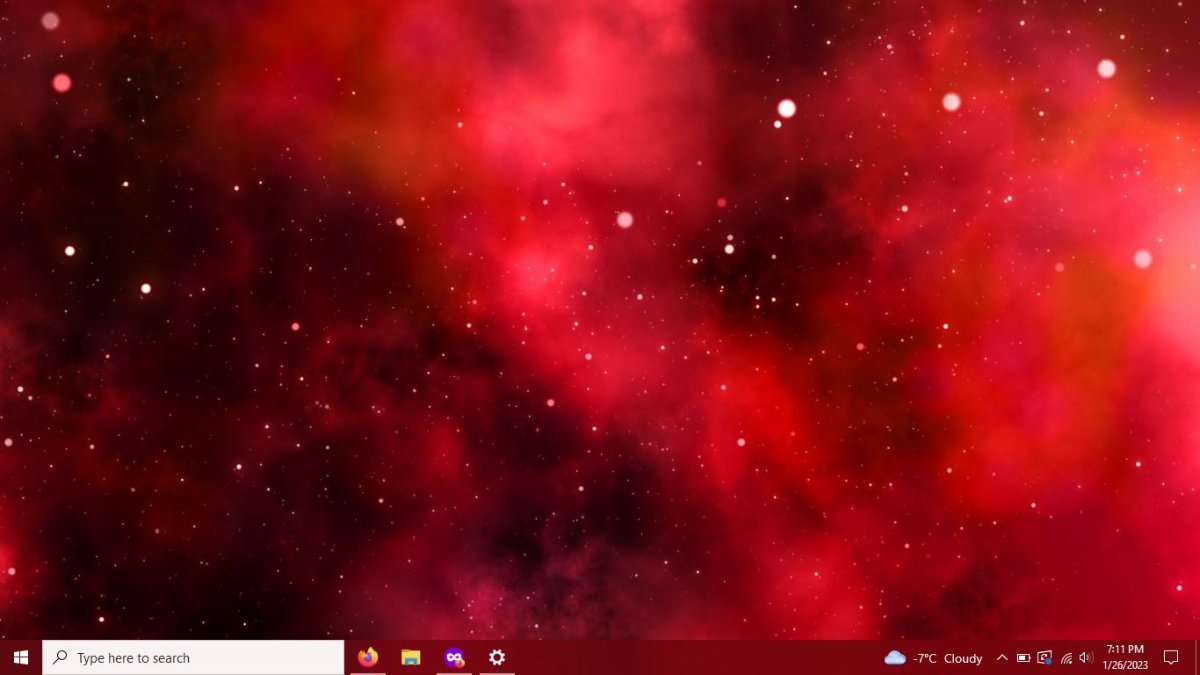Click the display tray icon beside battery

click(x=1045, y=658)
